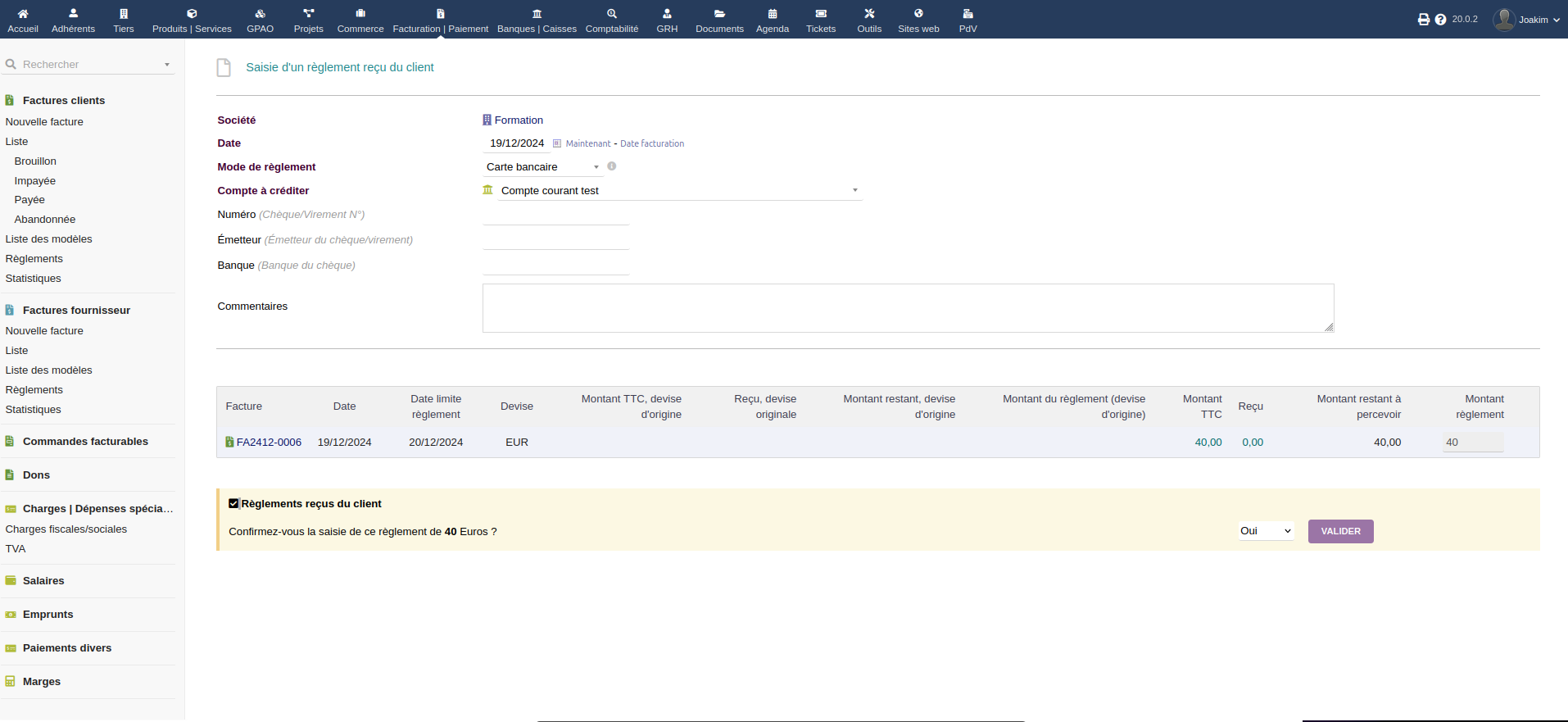Open Marges section
The height and width of the screenshot is (722, 1568).
(x=42, y=682)
